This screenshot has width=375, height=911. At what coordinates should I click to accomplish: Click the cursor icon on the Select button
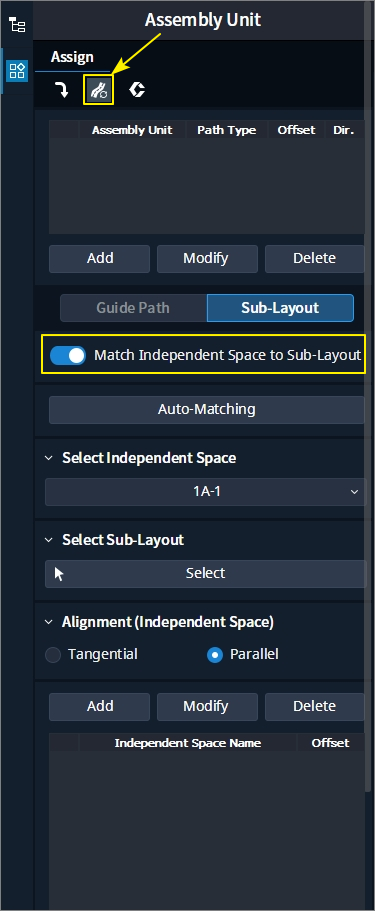(59, 574)
